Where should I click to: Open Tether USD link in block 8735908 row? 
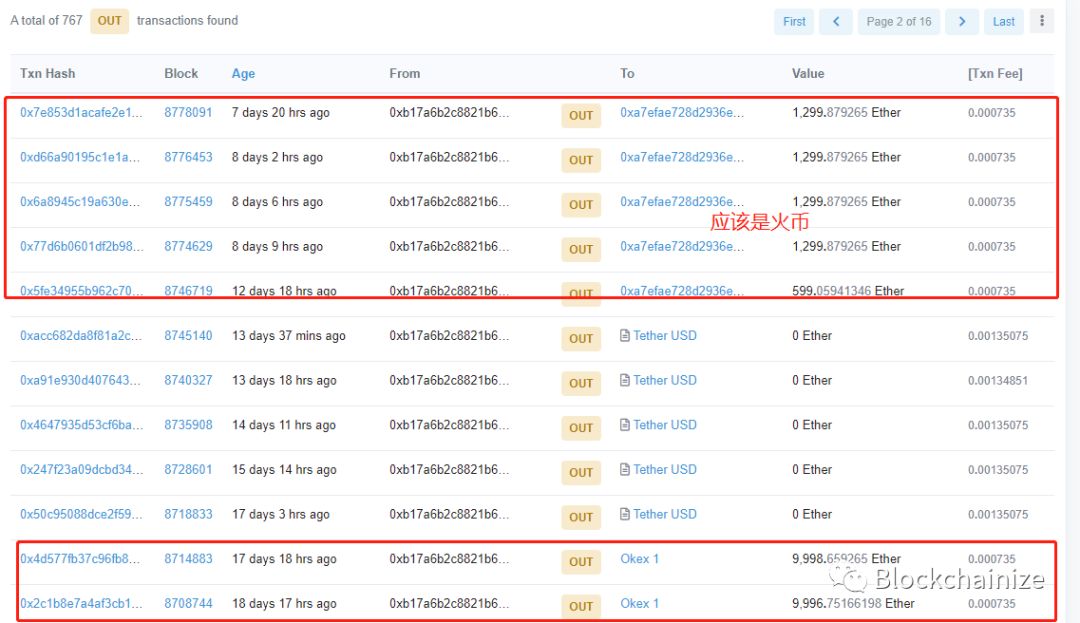coord(665,425)
